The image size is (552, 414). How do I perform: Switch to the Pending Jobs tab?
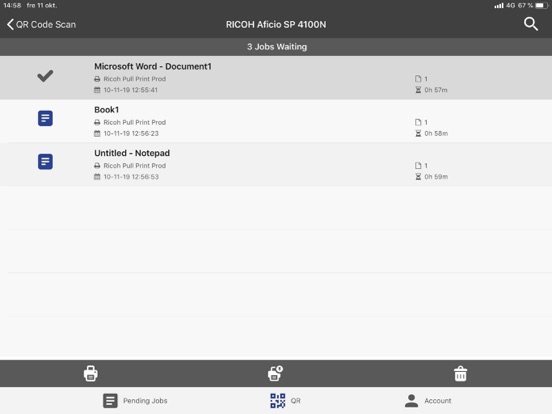point(135,401)
